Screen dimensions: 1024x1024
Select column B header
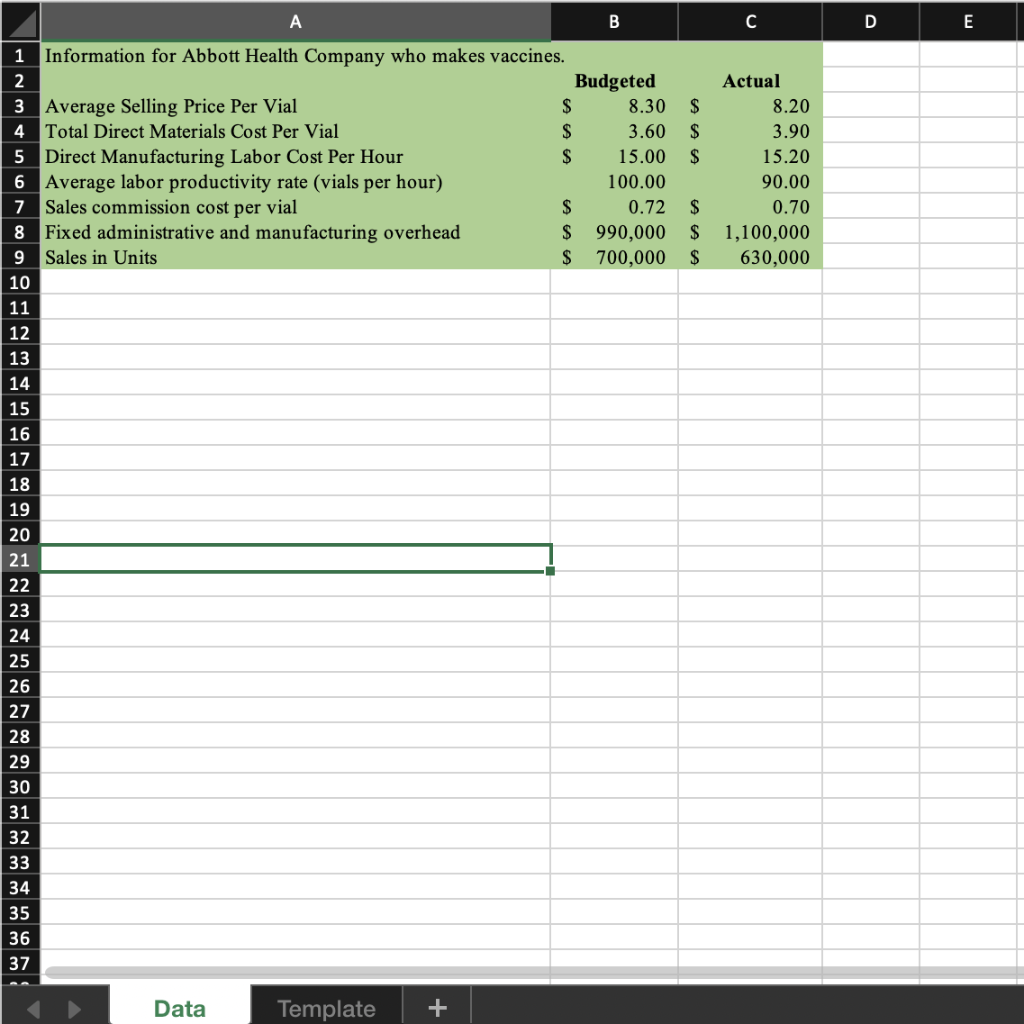(614, 22)
